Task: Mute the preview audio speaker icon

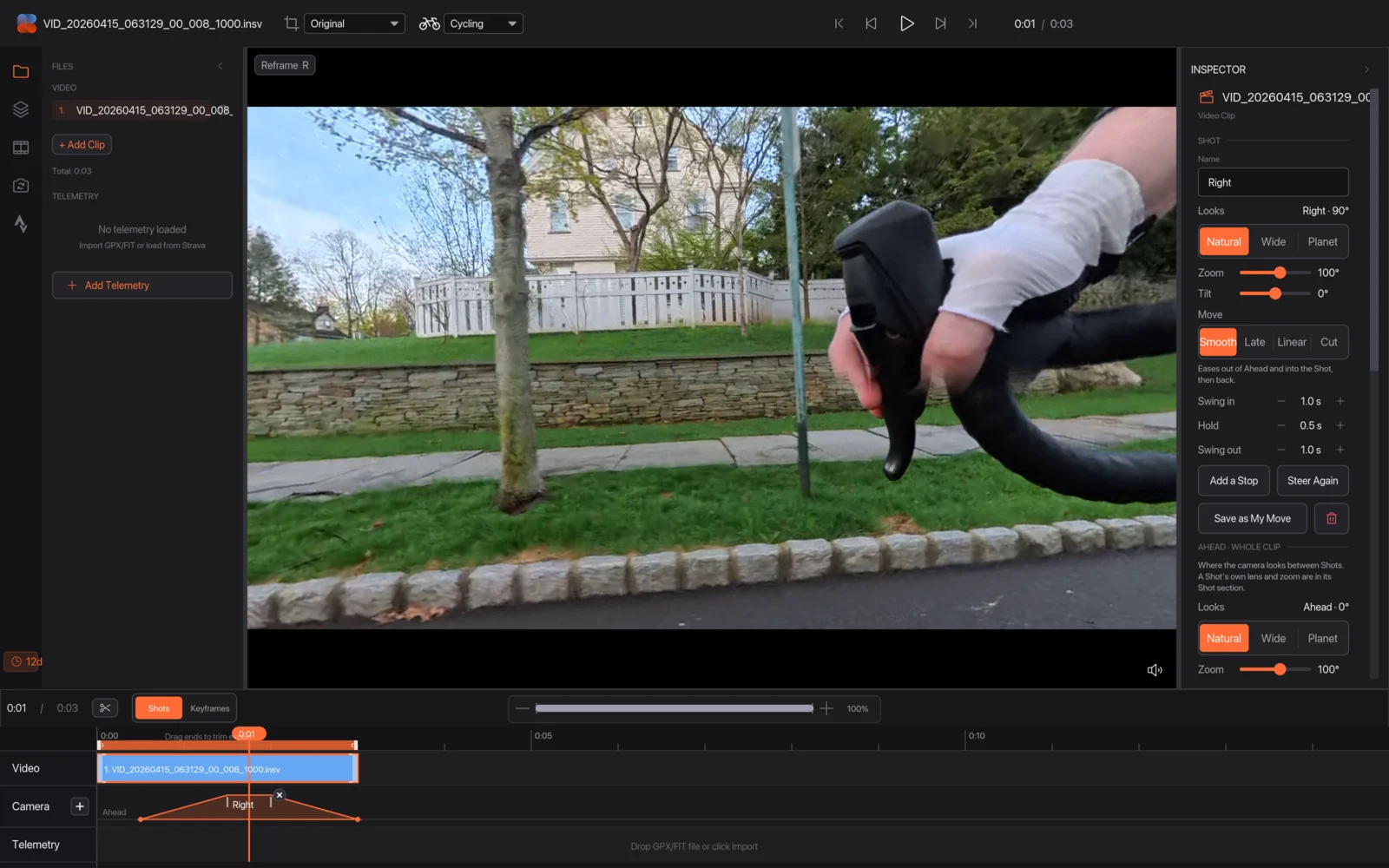Action: pos(1155,669)
